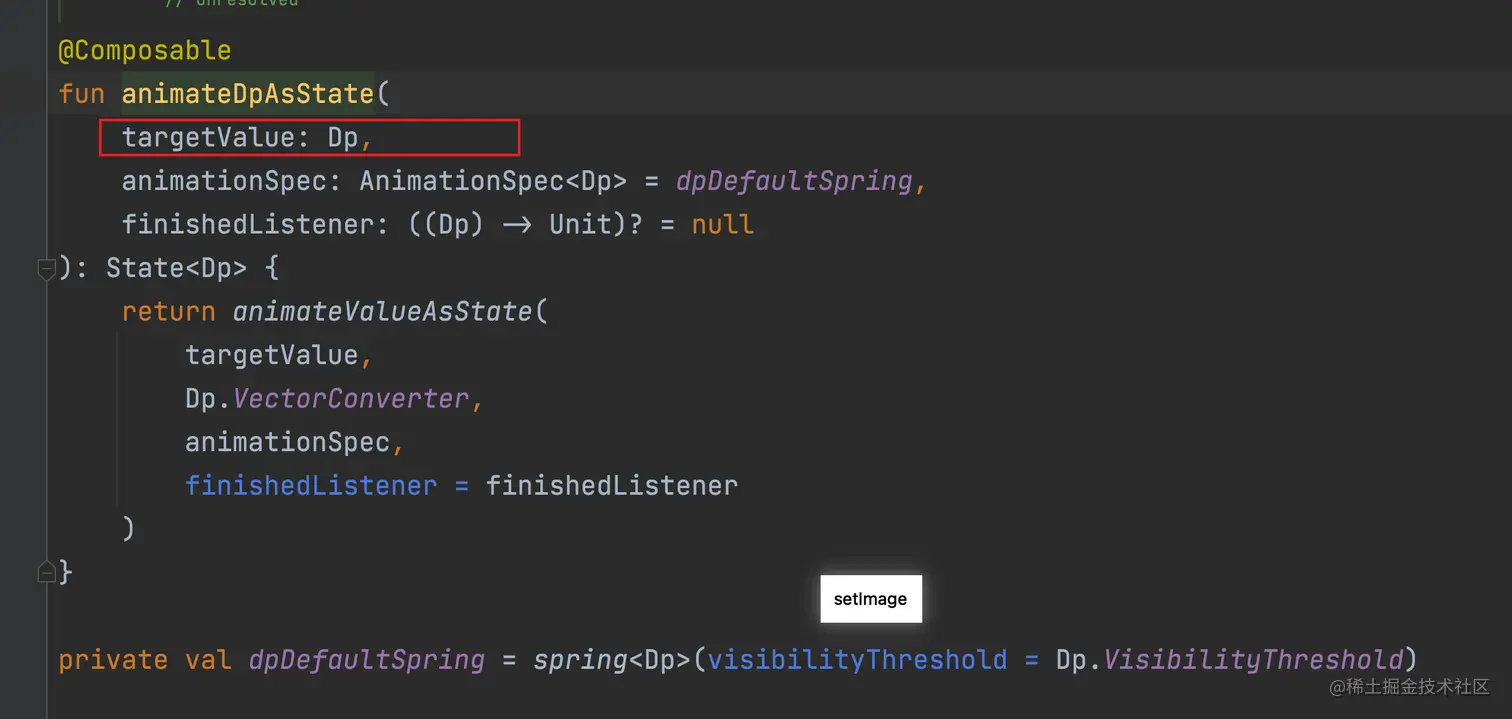The width and height of the screenshot is (1512, 719).
Task: Click the animateValueAsState call
Action: pos(384,312)
